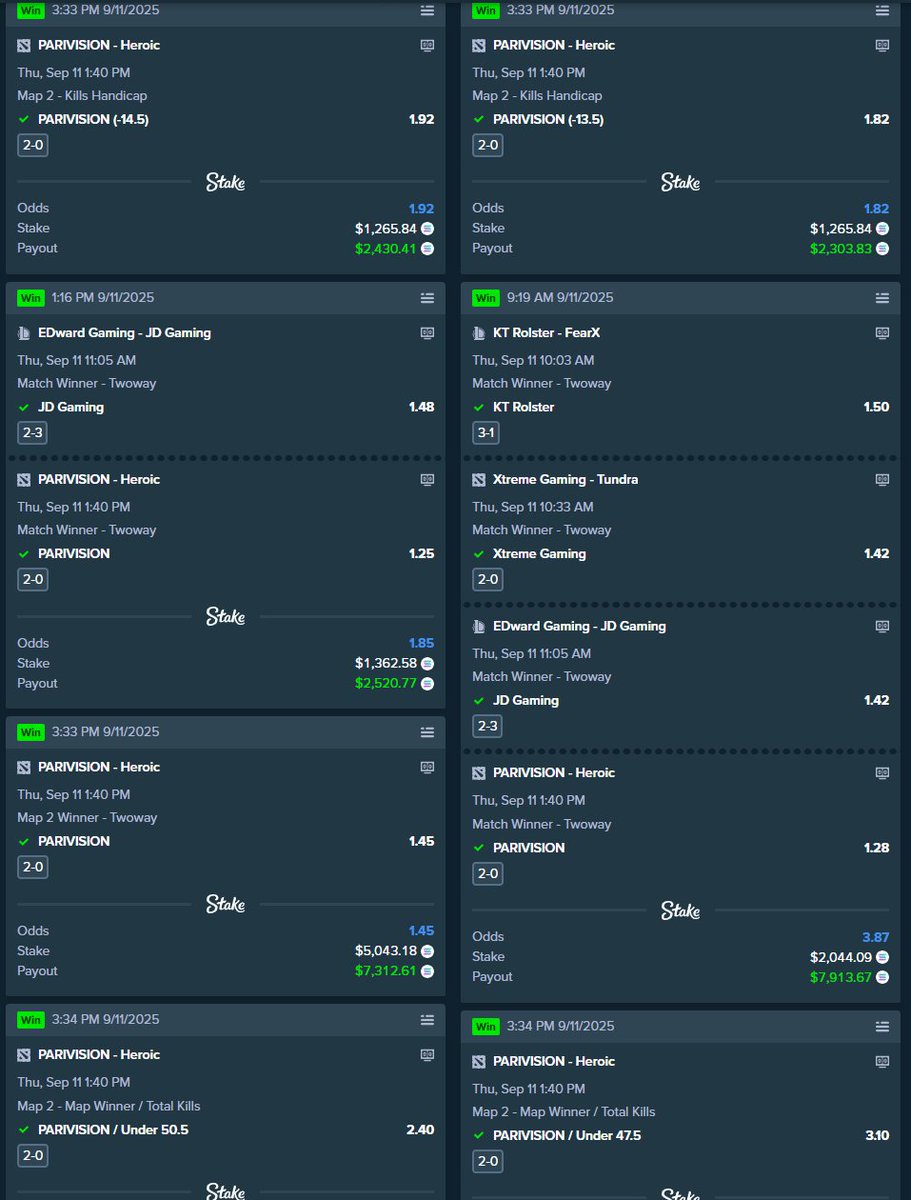Click the Dota icon beside Xtreme Gaming - Tundra
The width and height of the screenshot is (911, 1200).
point(480,480)
